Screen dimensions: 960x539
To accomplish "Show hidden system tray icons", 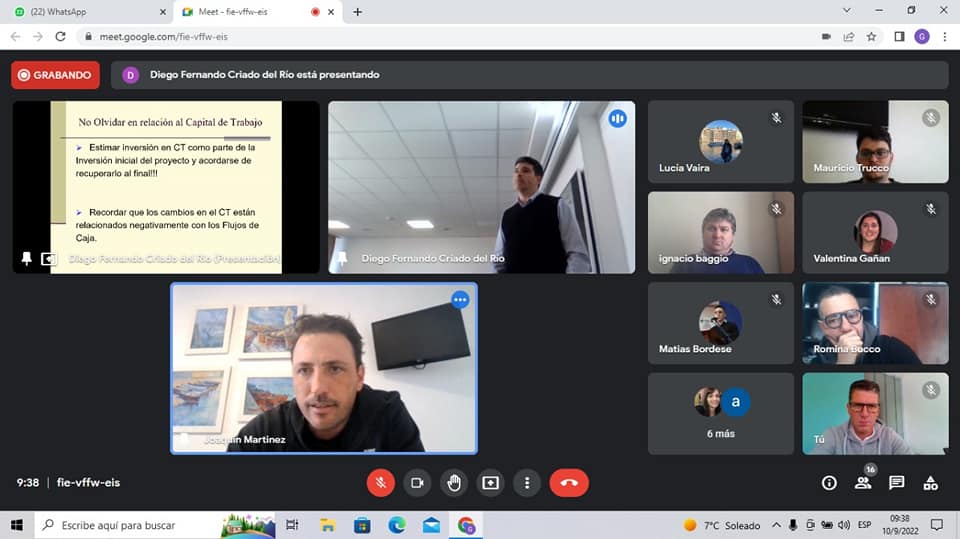I will (x=776, y=525).
